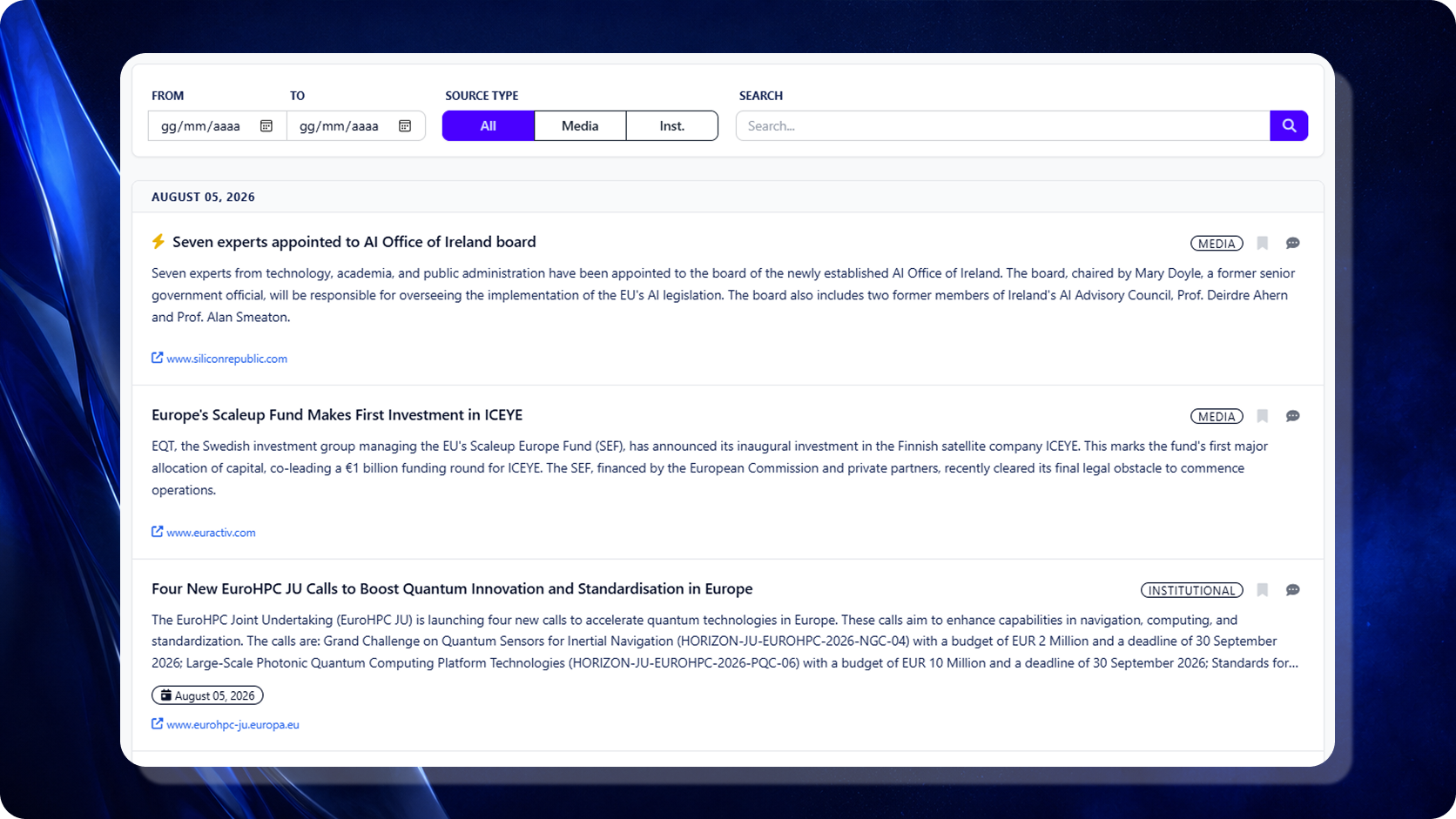
Task: Click the purple search magnifier button
Action: click(x=1289, y=125)
